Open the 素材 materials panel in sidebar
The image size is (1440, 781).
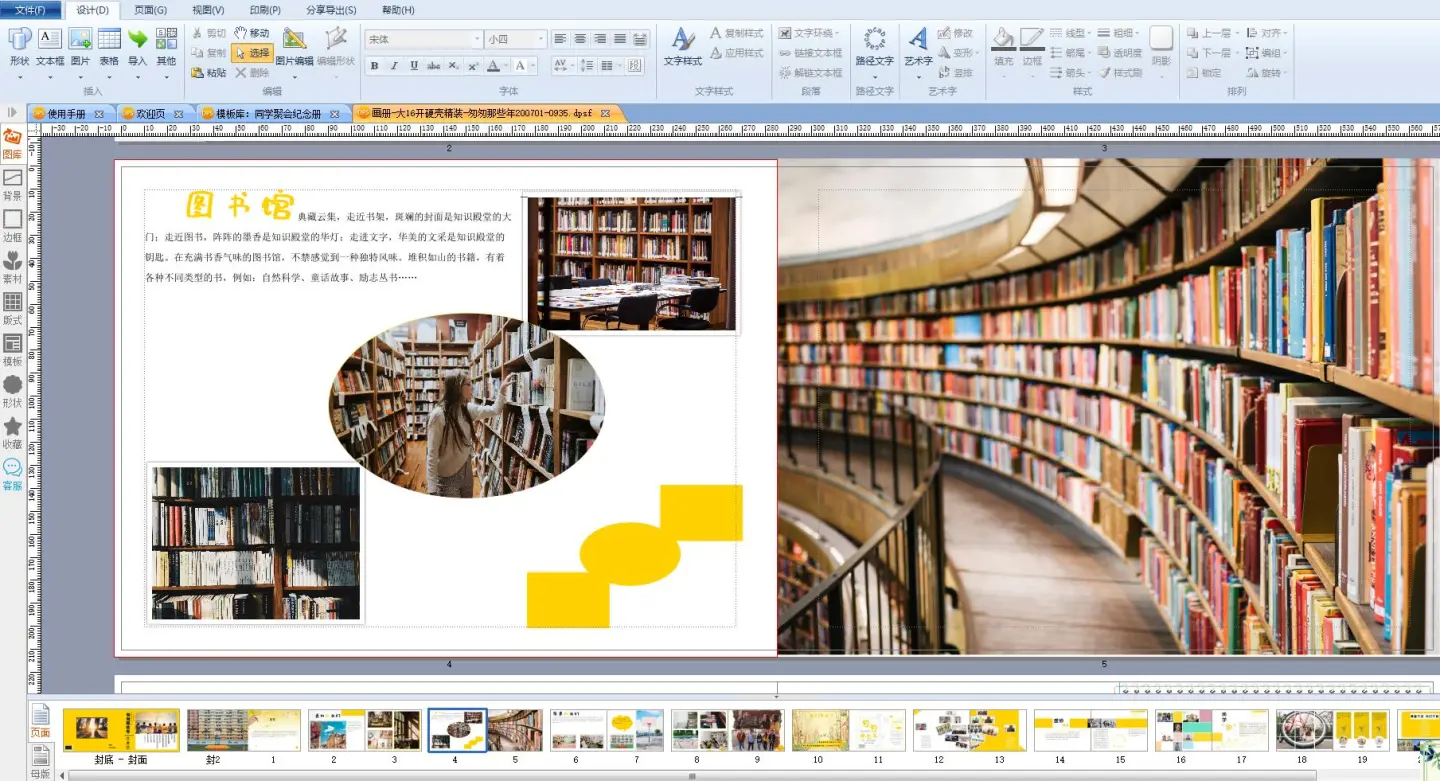coord(12,266)
